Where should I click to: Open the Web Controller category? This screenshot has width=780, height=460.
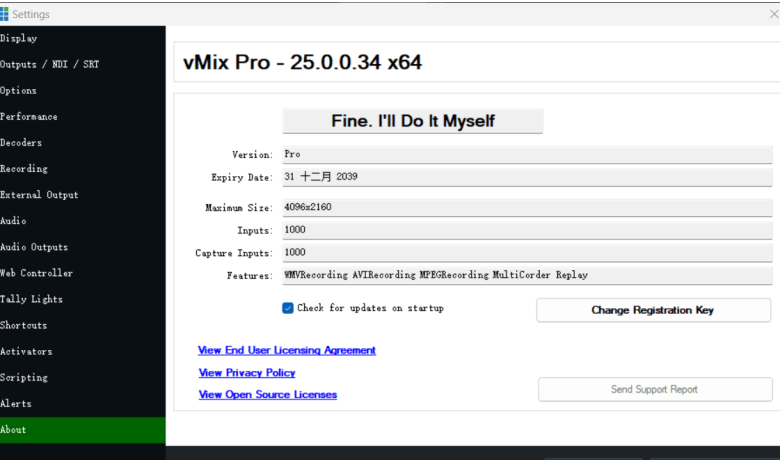click(x=83, y=273)
